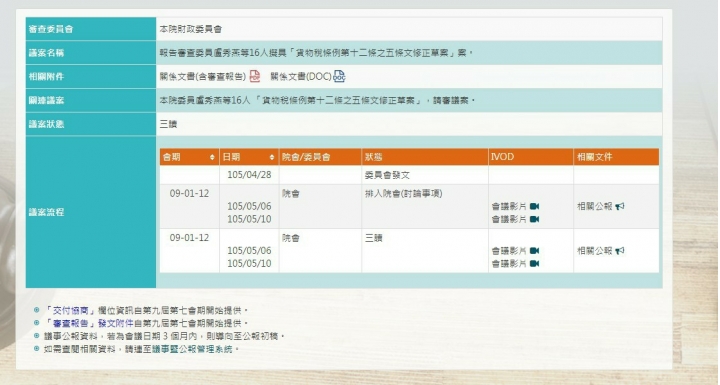Open the PDF icon for 關係文書(含審查報告)
This screenshot has width=720, height=385.
[x=255, y=76]
